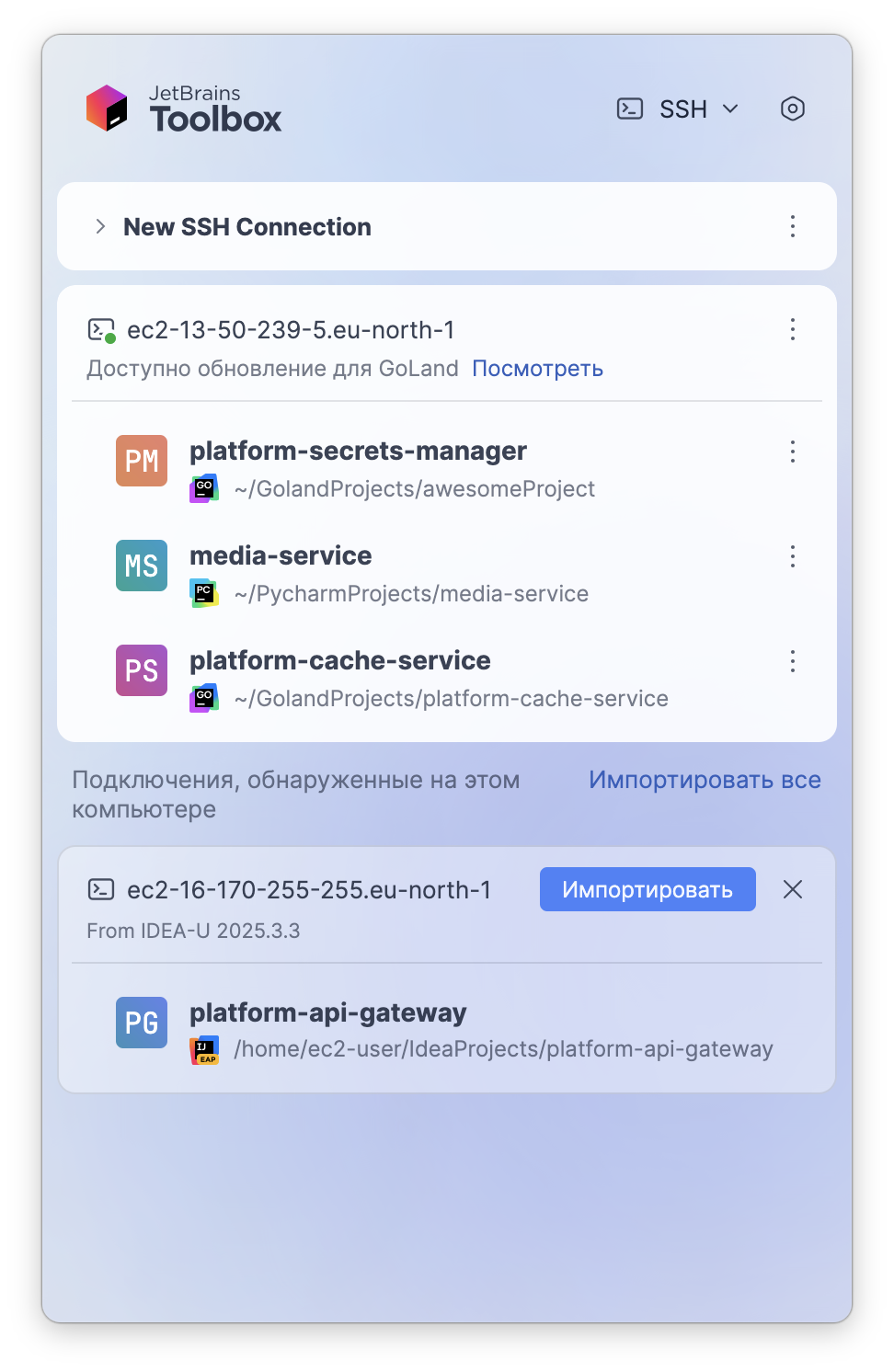Select platform-api-gateway project name
The image size is (894, 1372).
click(x=328, y=1012)
